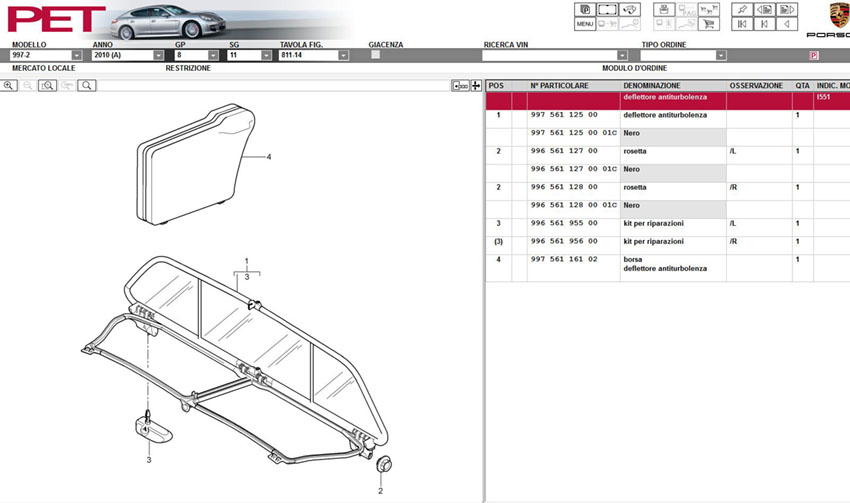Click callout number 4 on the diagram
Image resolution: width=850 pixels, height=503 pixels.
point(269,157)
